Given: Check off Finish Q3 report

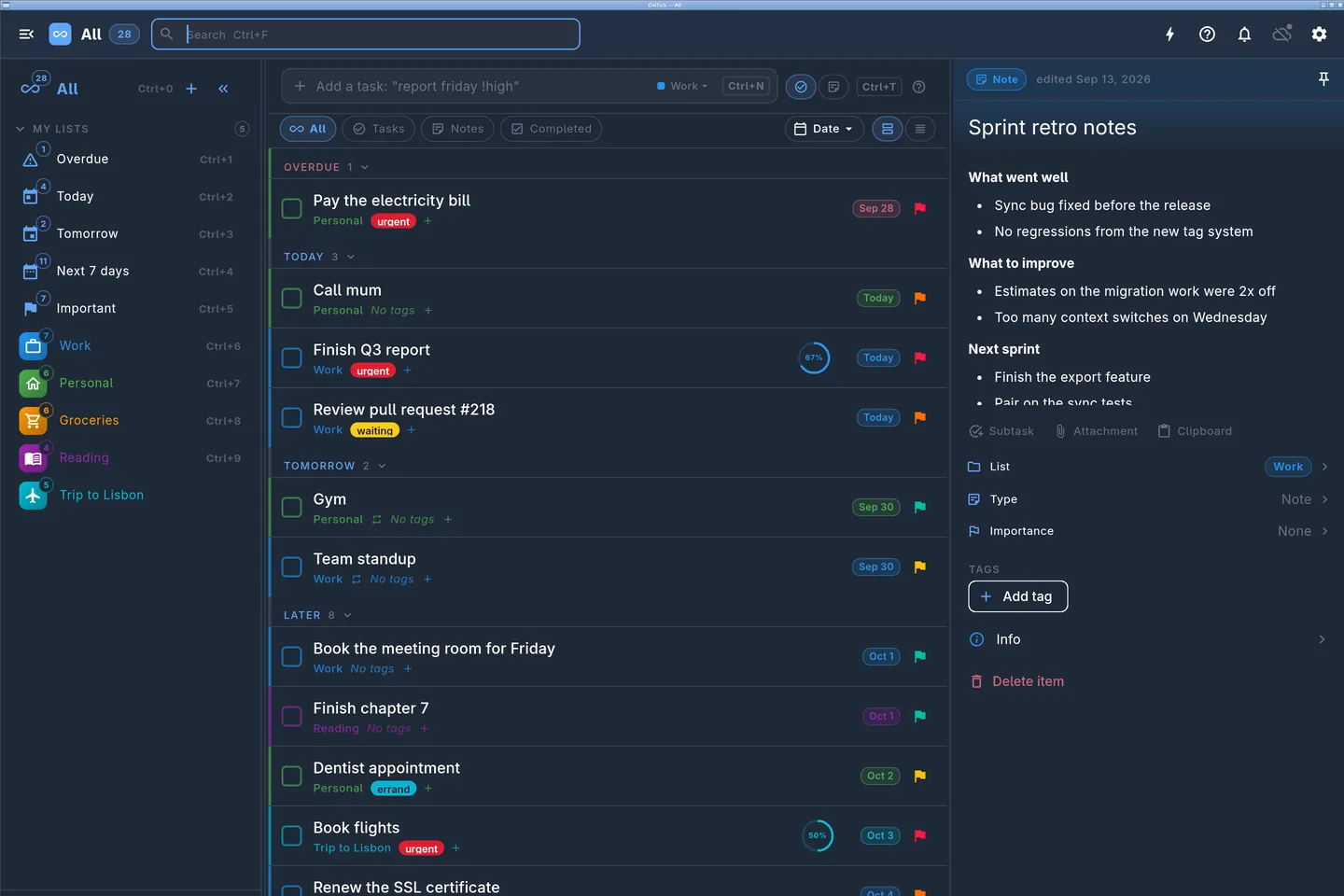Looking at the screenshot, I should pos(292,357).
